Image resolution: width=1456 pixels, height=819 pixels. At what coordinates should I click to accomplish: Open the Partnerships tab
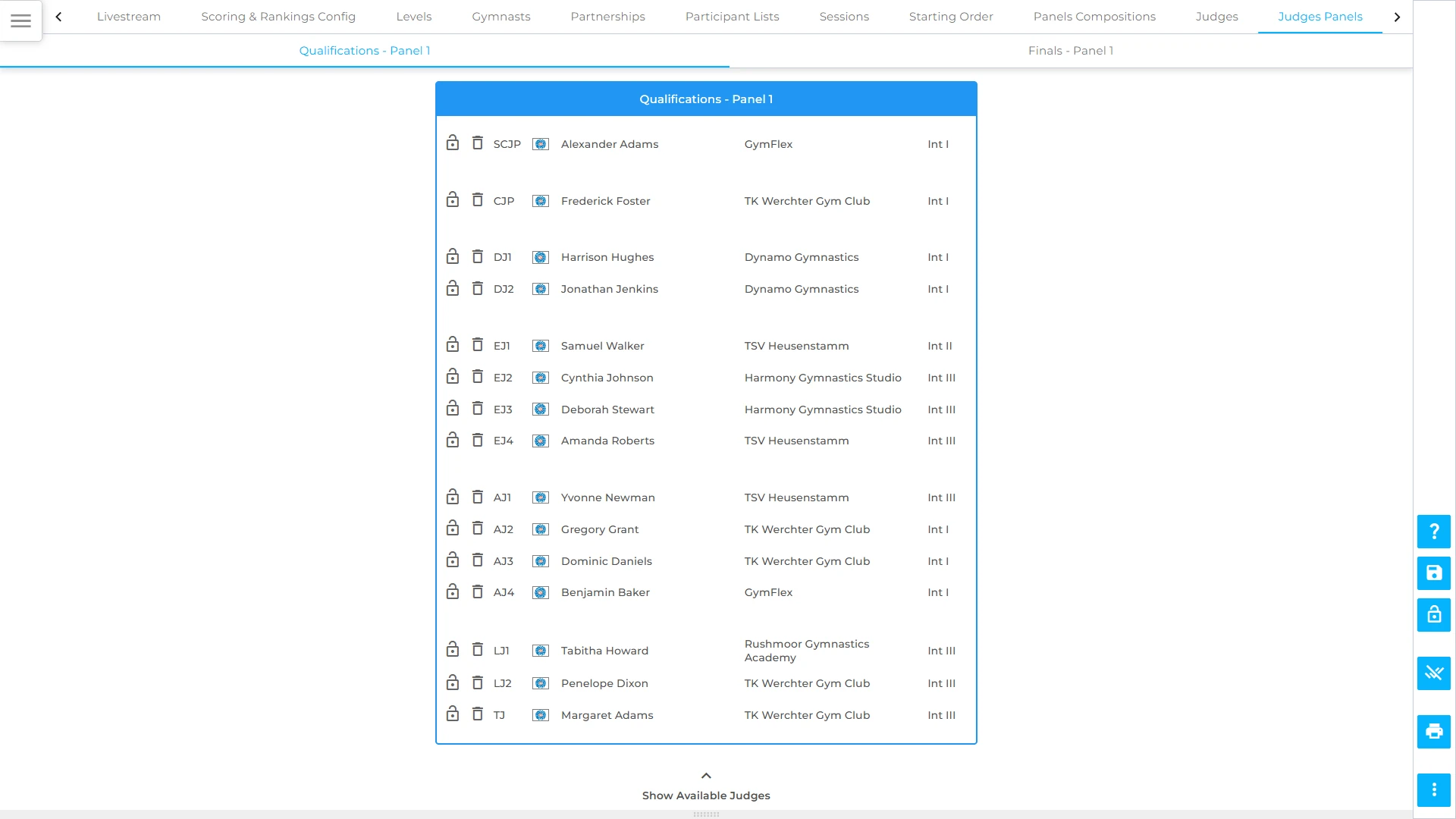click(x=608, y=17)
